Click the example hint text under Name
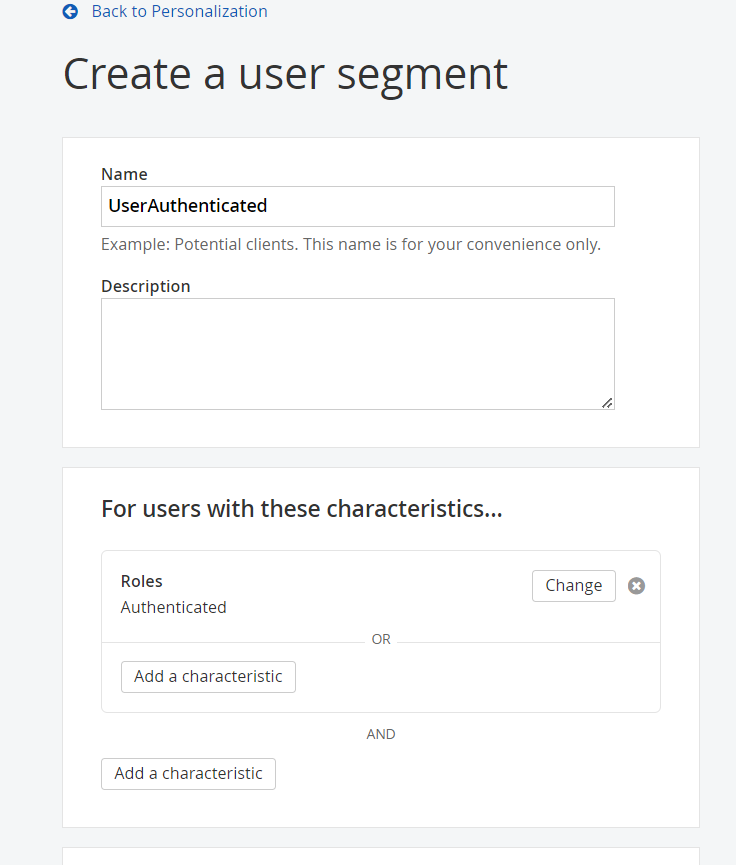The image size is (736, 865). [351, 244]
